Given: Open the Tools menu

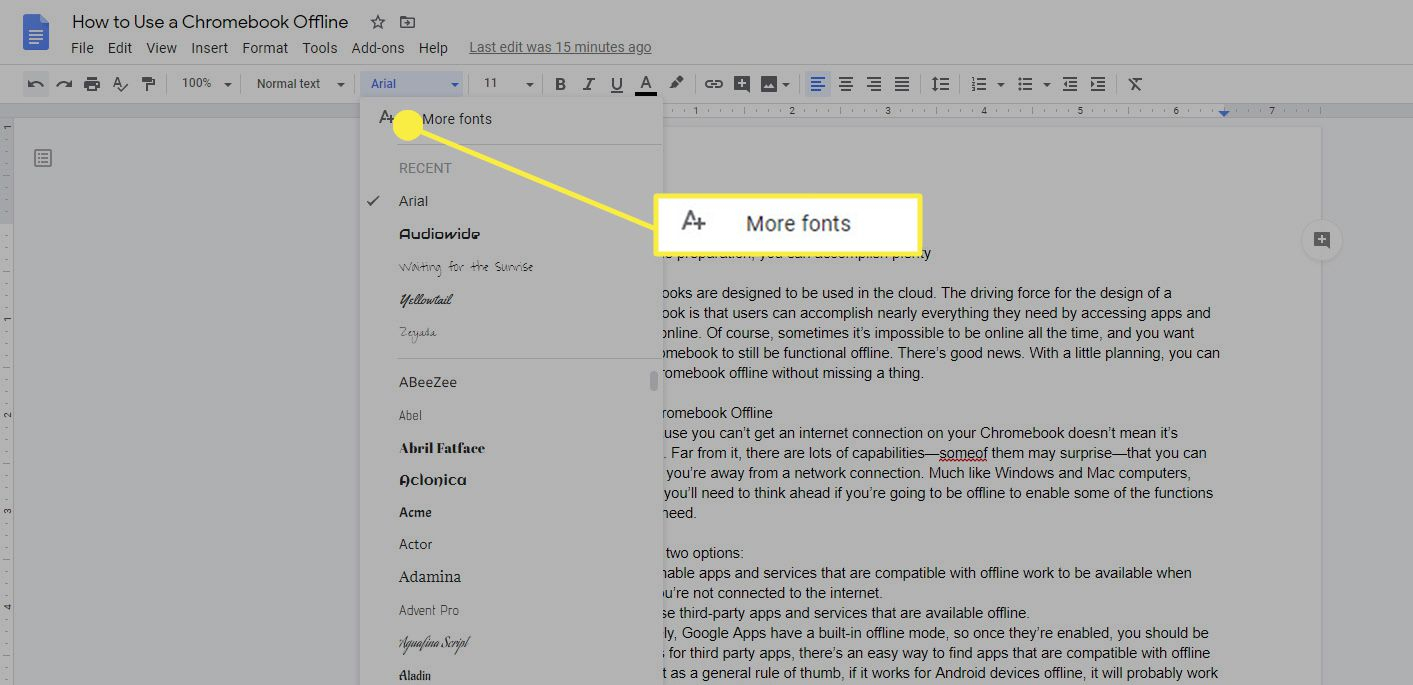Looking at the screenshot, I should 320,47.
